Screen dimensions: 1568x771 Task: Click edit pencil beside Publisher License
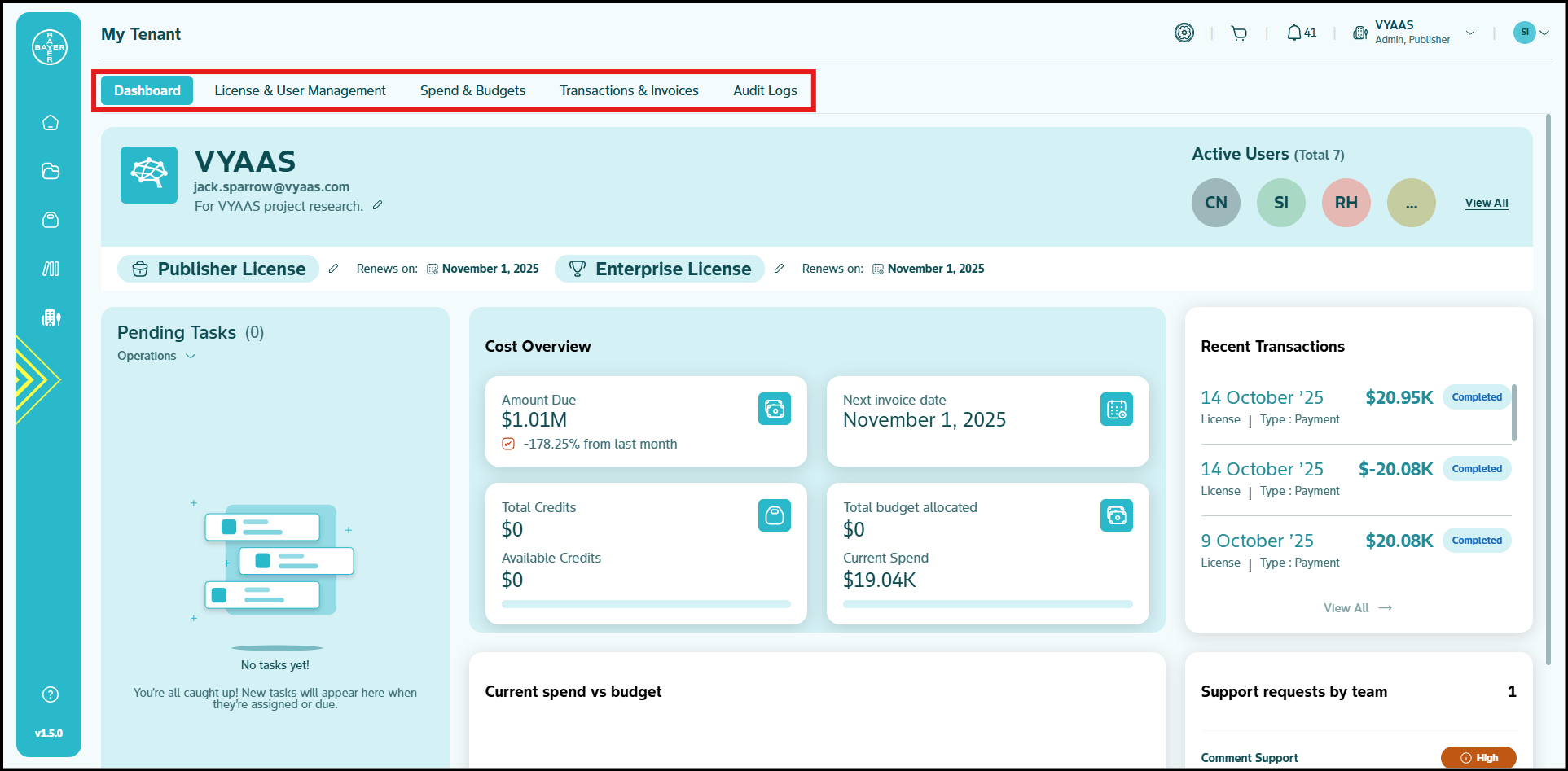click(333, 269)
